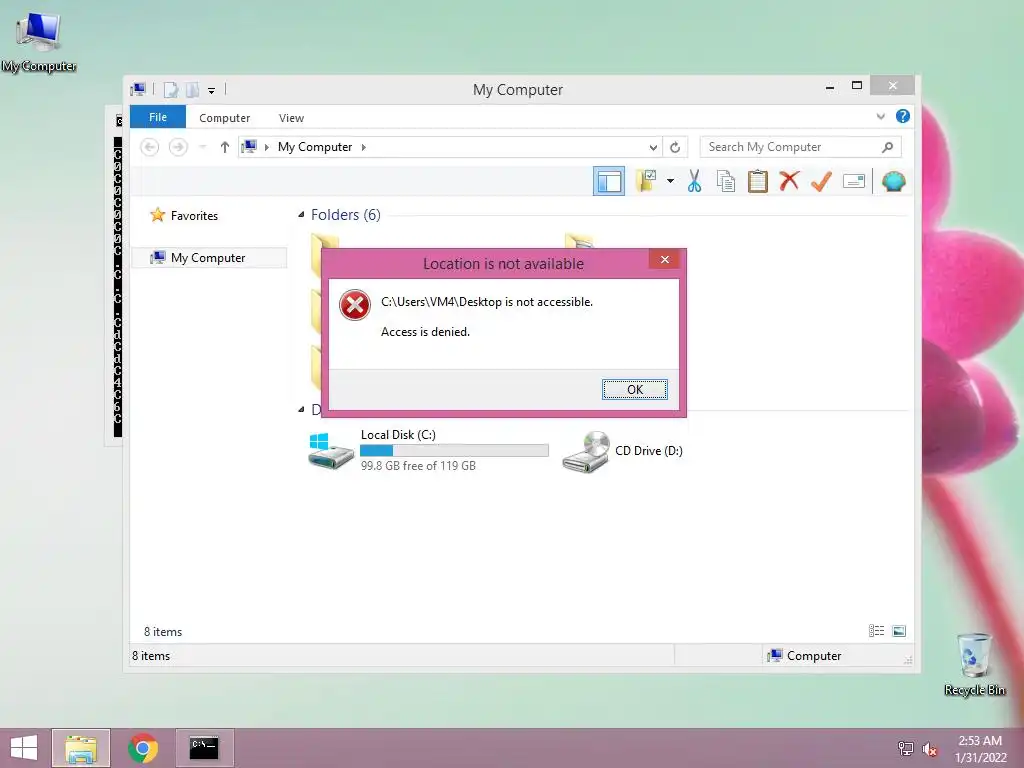The image size is (1024, 768).
Task: Select My Computer in navigation pane
Action: (209, 257)
